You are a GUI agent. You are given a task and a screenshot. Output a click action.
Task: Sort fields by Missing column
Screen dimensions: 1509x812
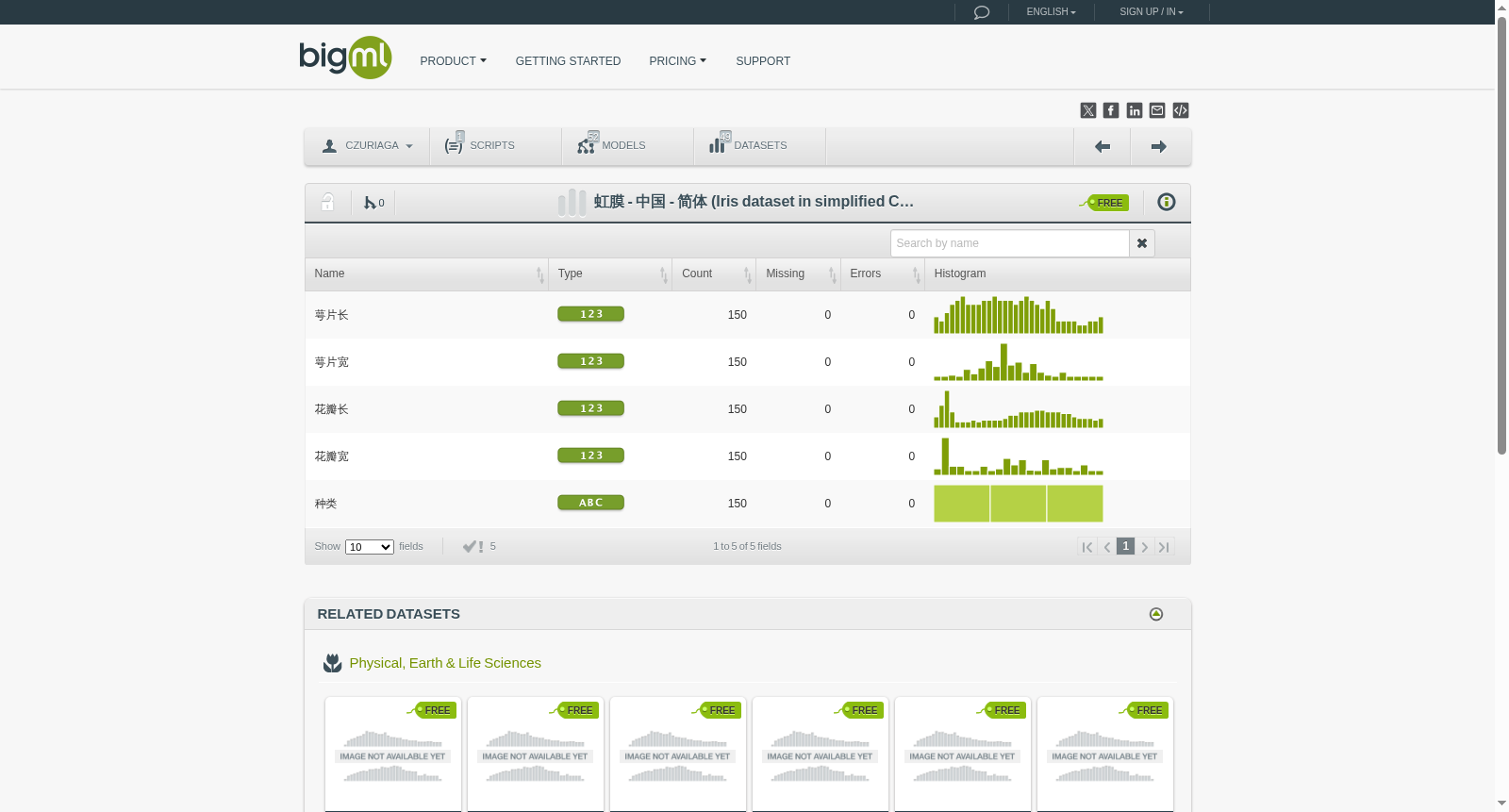pos(798,274)
